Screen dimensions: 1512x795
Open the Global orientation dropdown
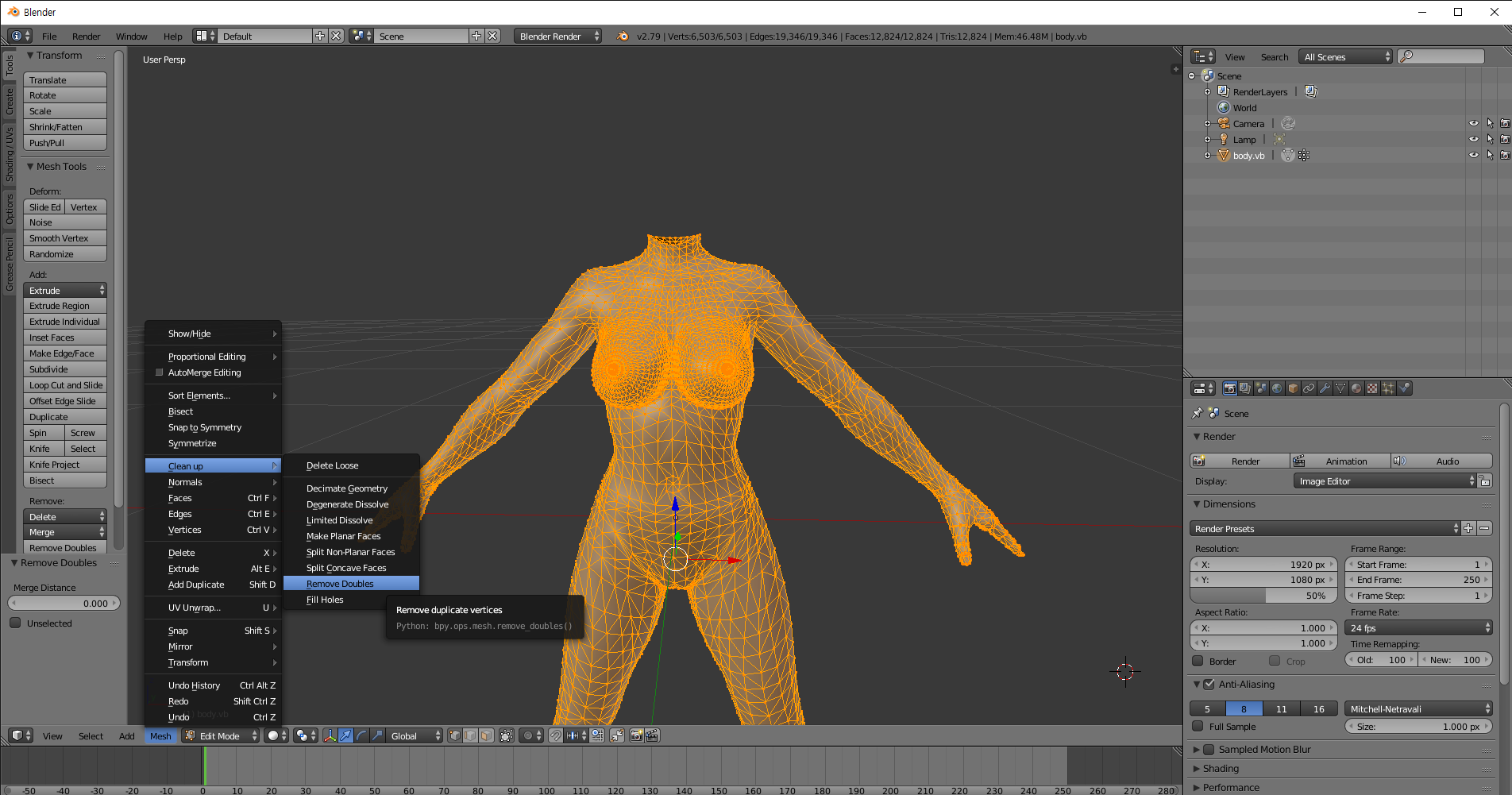point(415,735)
